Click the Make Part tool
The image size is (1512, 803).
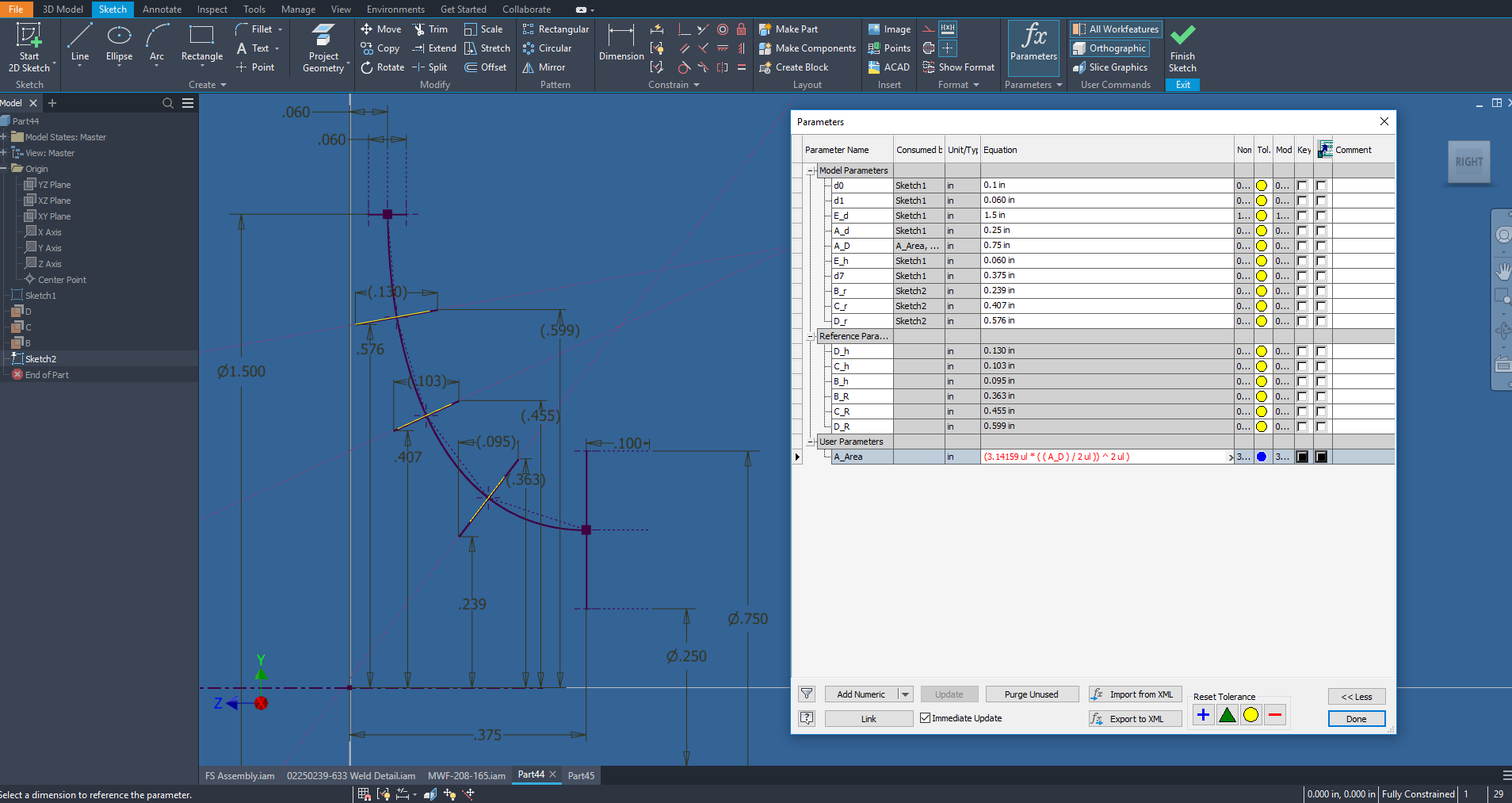click(x=788, y=29)
